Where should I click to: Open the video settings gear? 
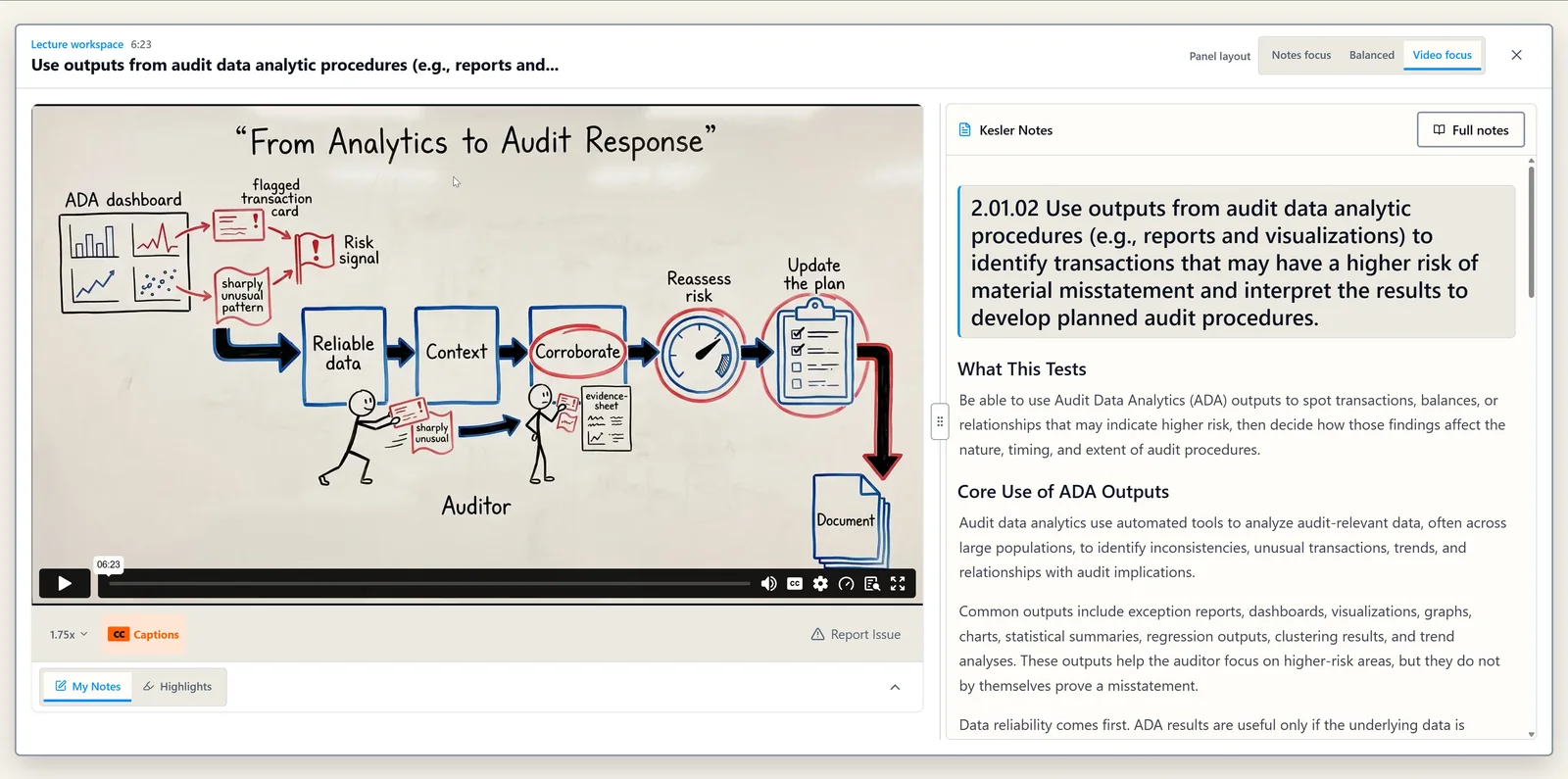pyautogui.click(x=820, y=584)
